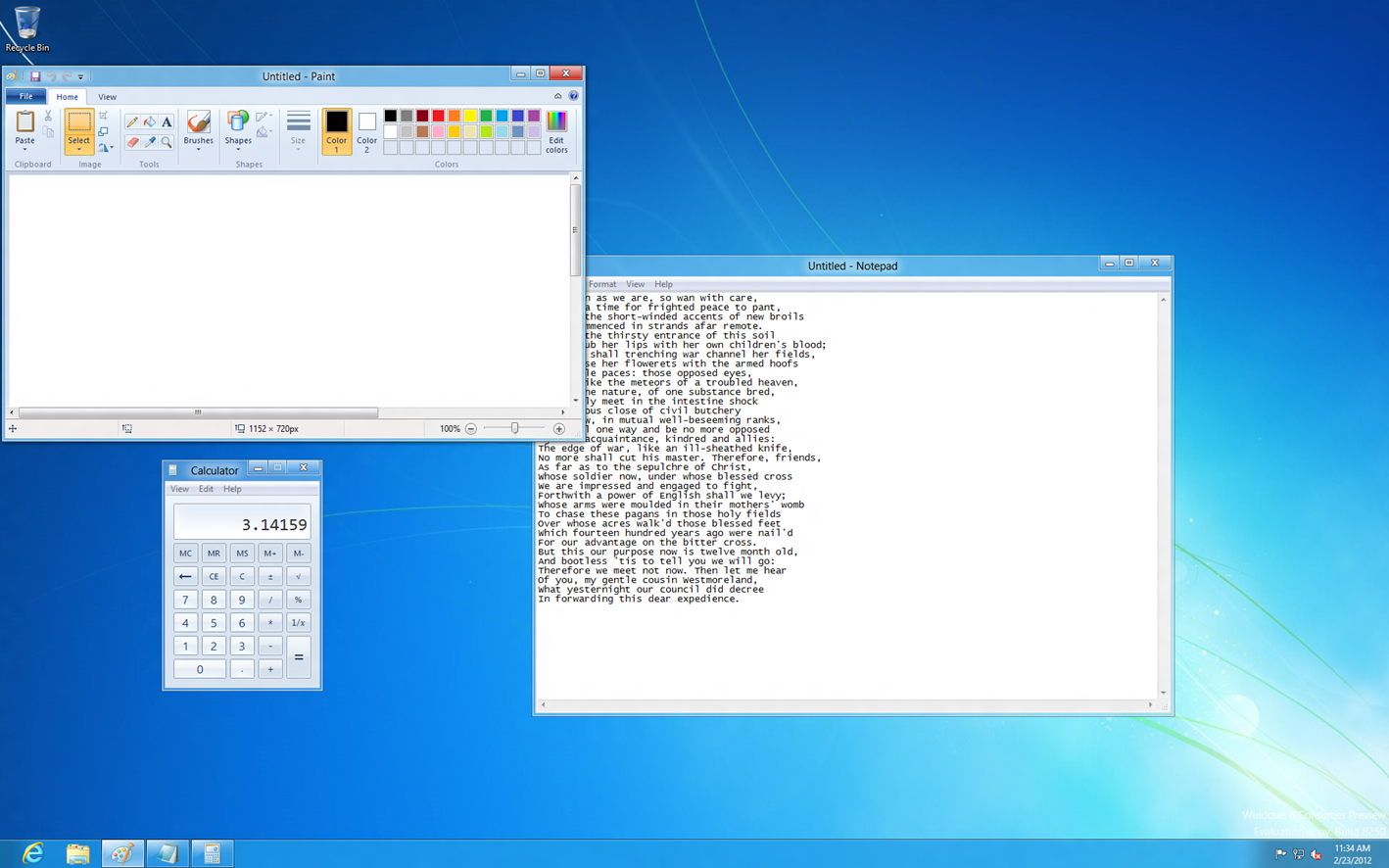1389x868 pixels.
Task: Click the Magnifier tool in Paint
Action: coord(167,143)
